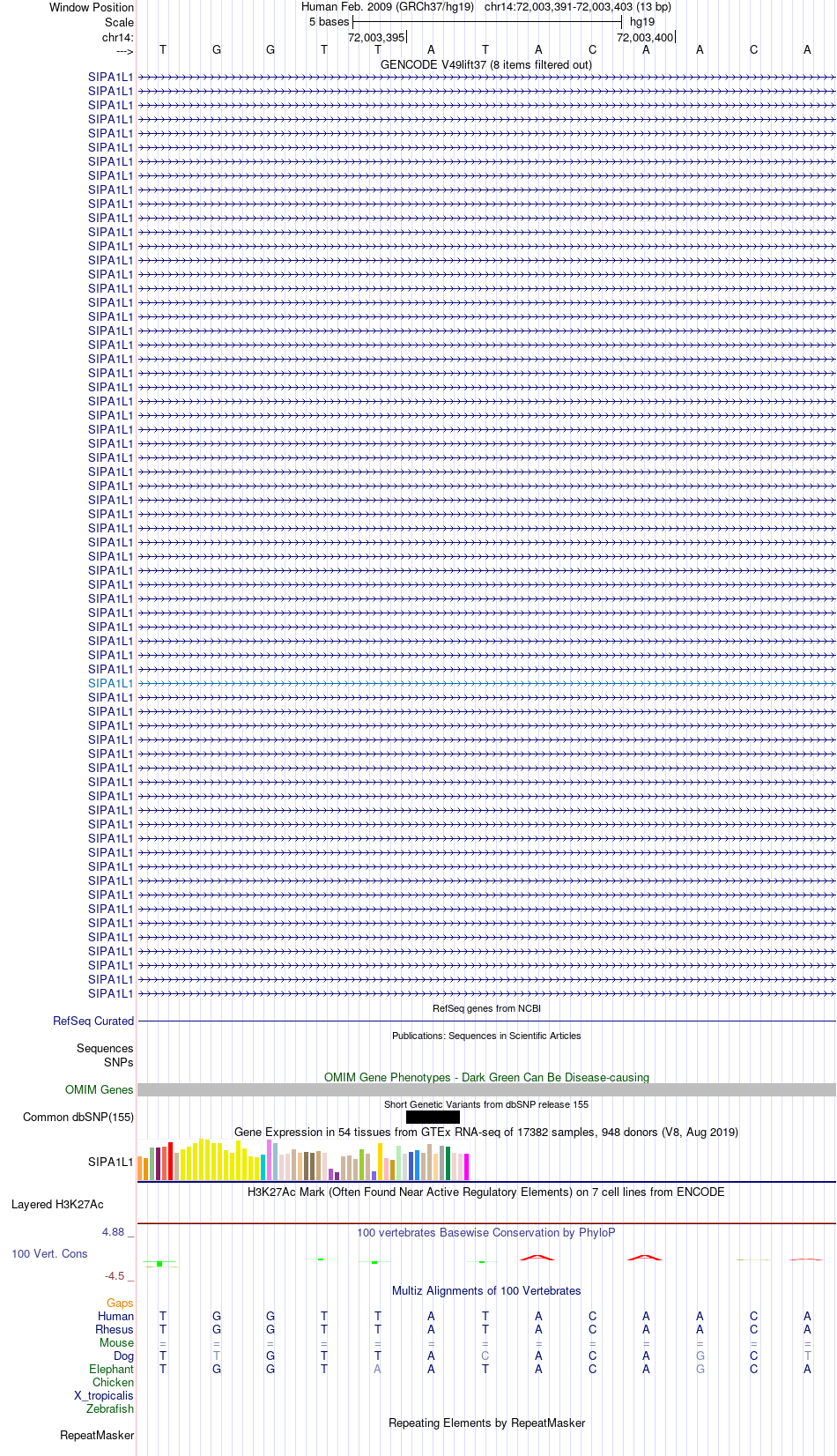Click the Human alignment row label

tap(116, 1316)
